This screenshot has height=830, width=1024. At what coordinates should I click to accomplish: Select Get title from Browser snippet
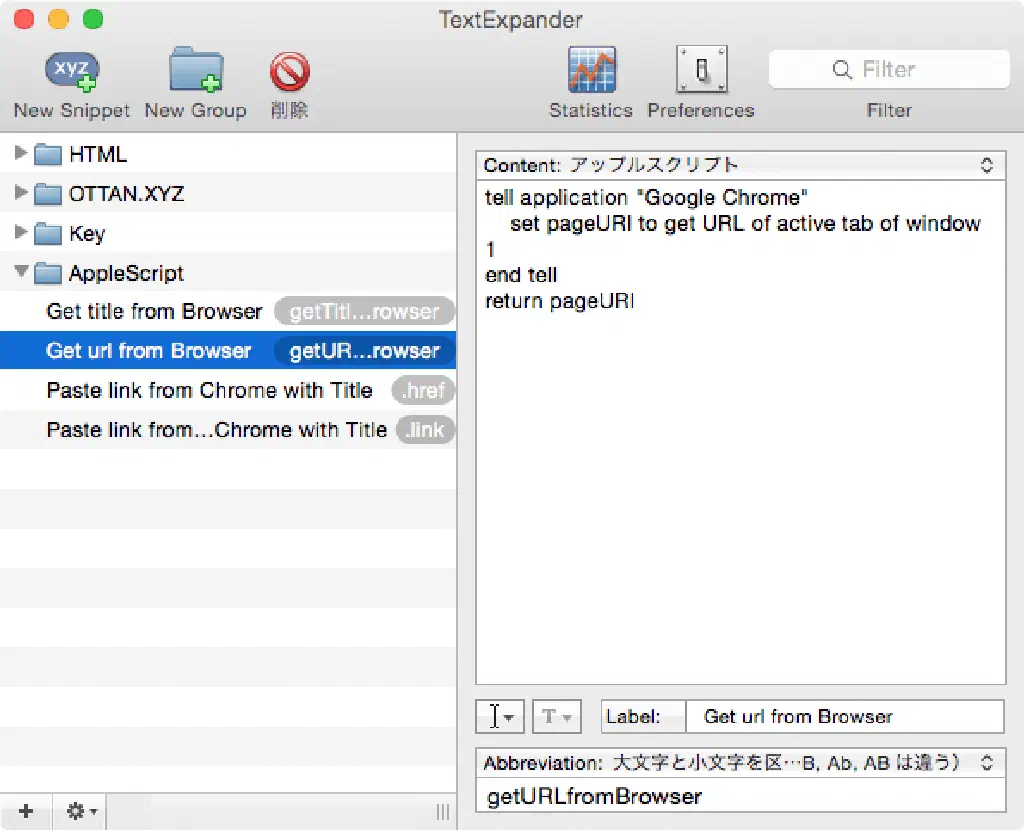pos(154,312)
